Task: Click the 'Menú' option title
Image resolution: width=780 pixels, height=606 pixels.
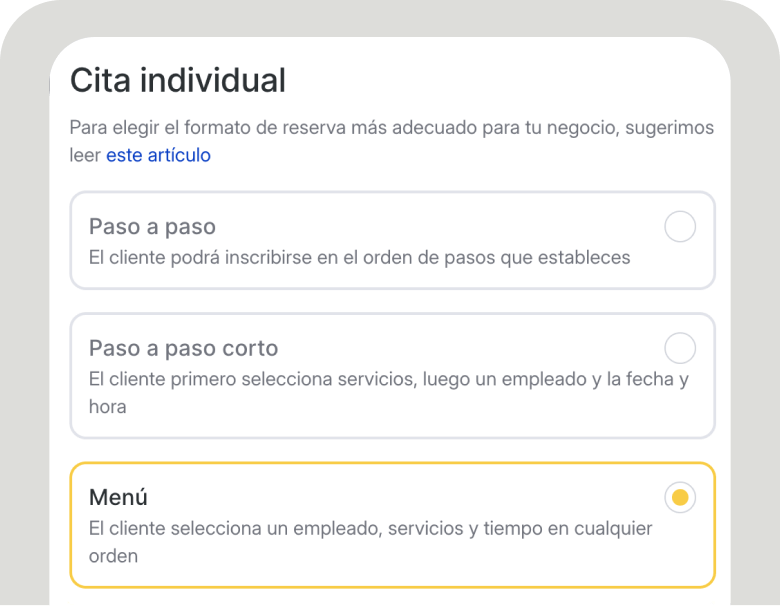Action: pos(118,497)
